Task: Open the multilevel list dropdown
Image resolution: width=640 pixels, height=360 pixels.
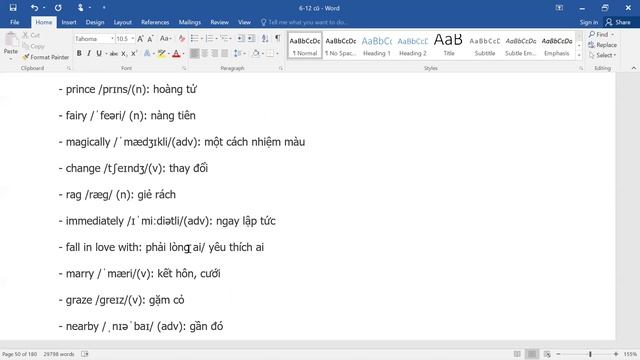Action: [231, 39]
